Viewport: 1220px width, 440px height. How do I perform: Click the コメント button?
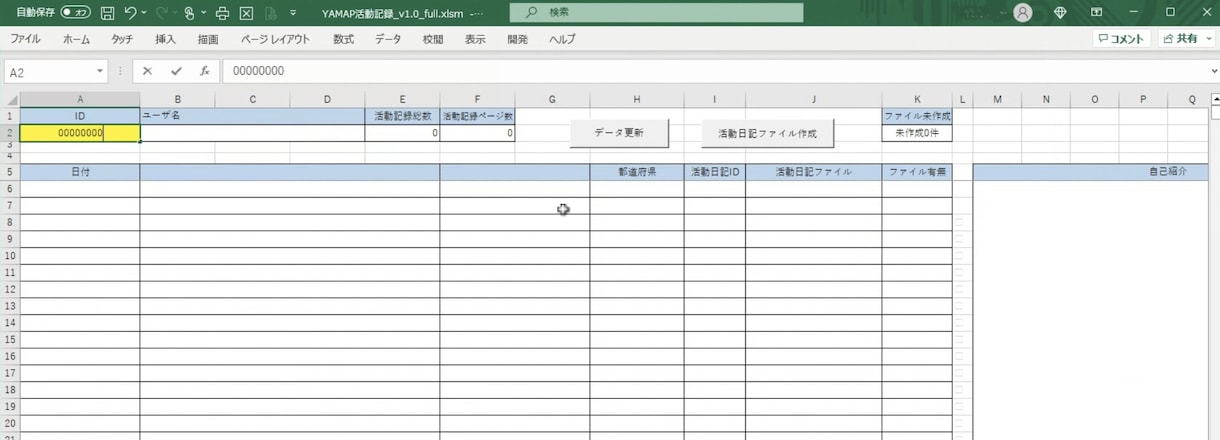(1121, 39)
